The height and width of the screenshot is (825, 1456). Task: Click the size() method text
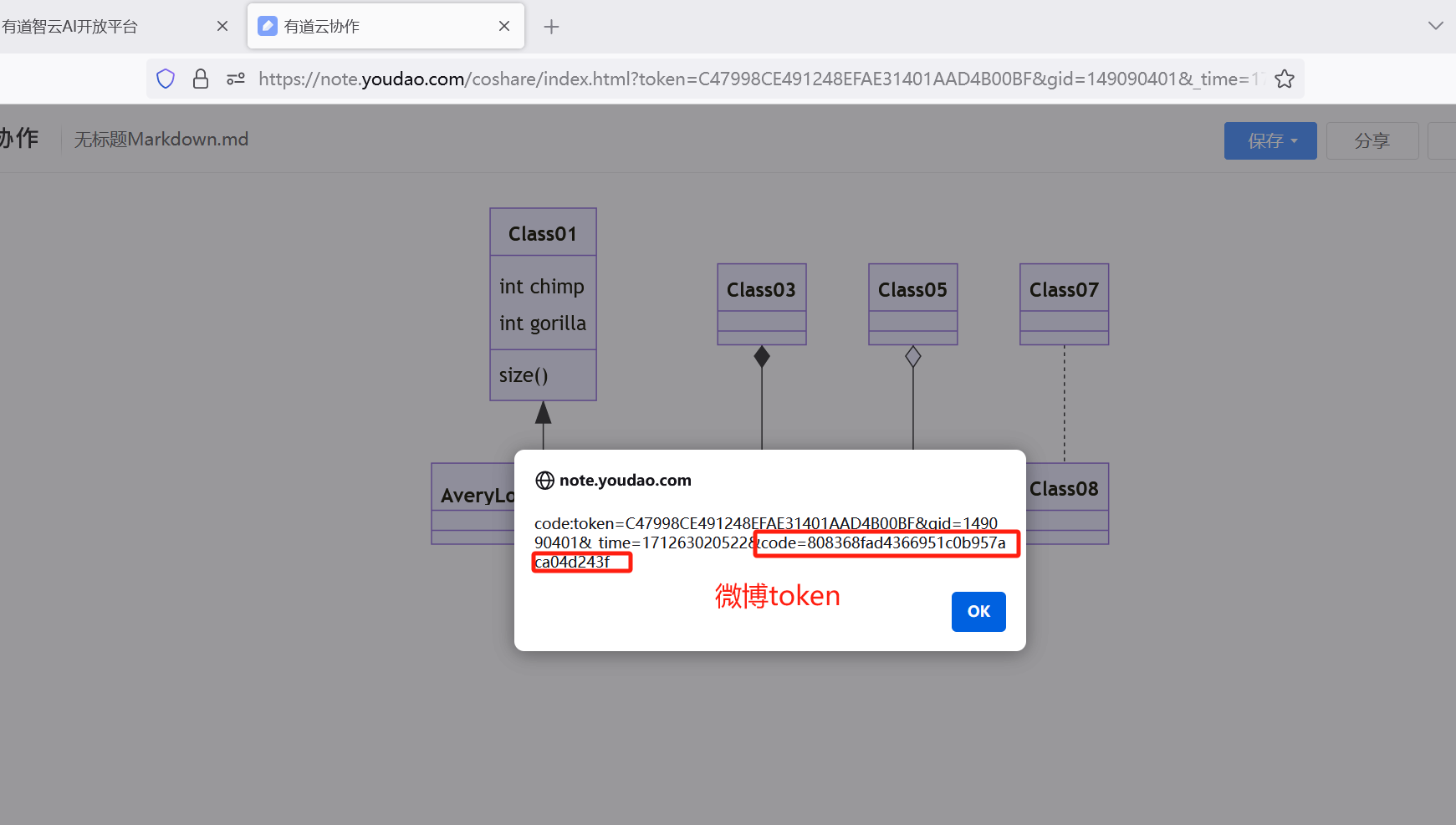[524, 375]
